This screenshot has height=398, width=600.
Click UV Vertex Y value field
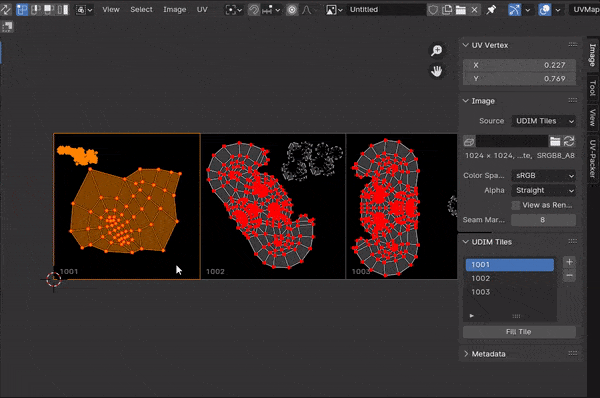point(519,79)
